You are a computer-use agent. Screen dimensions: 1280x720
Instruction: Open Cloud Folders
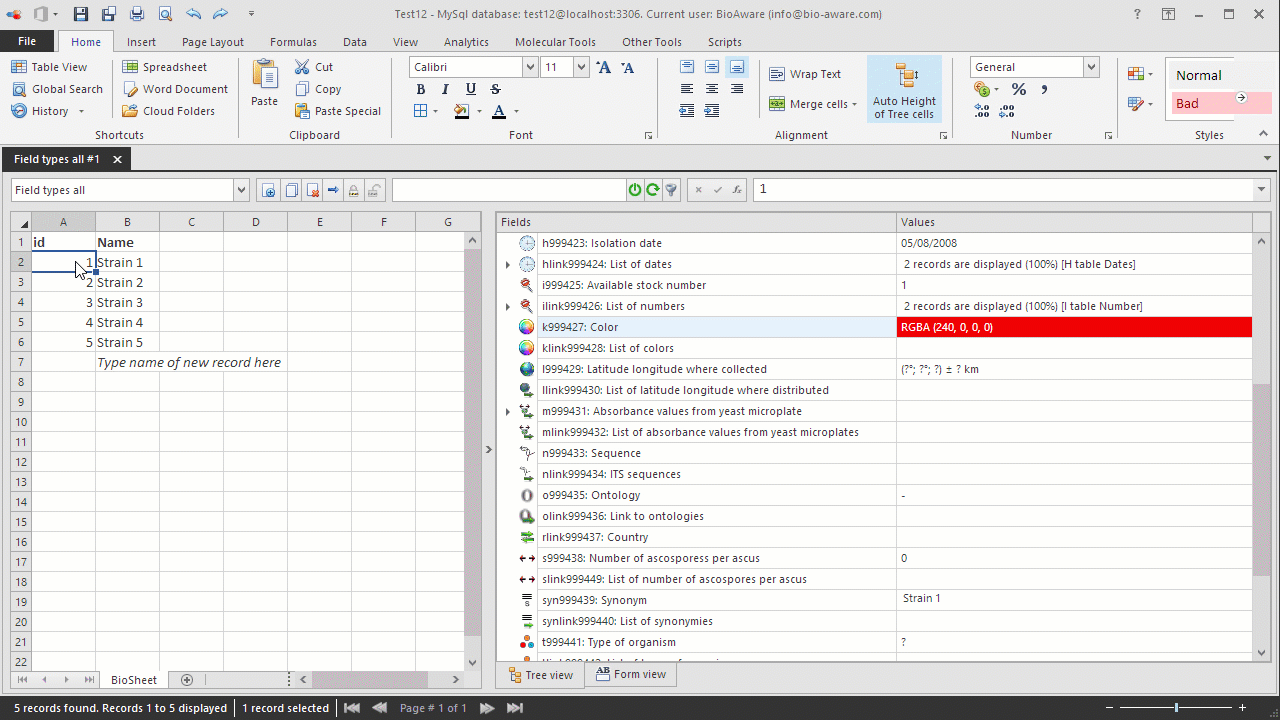point(169,111)
